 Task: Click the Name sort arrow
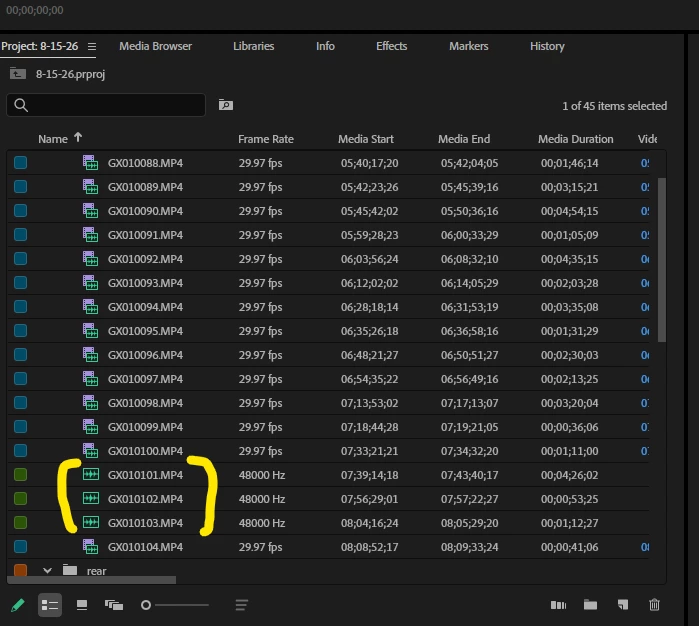coord(78,137)
